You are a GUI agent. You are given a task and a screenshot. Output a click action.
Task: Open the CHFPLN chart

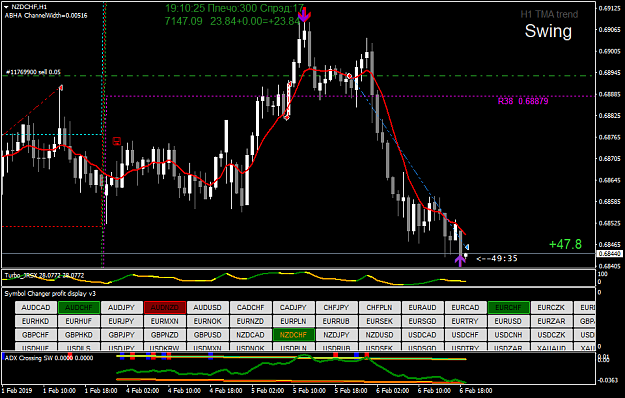pyautogui.click(x=379, y=308)
